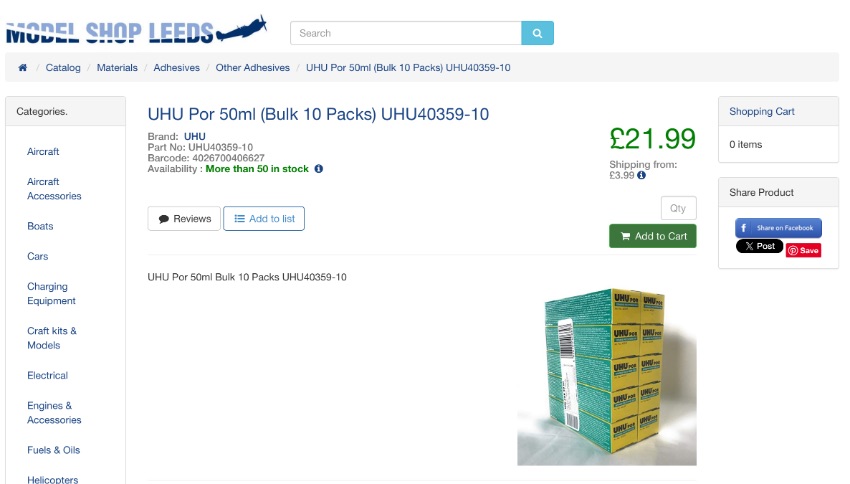Open Fuels & Oils category
The width and height of the screenshot is (850, 484).
(54, 450)
